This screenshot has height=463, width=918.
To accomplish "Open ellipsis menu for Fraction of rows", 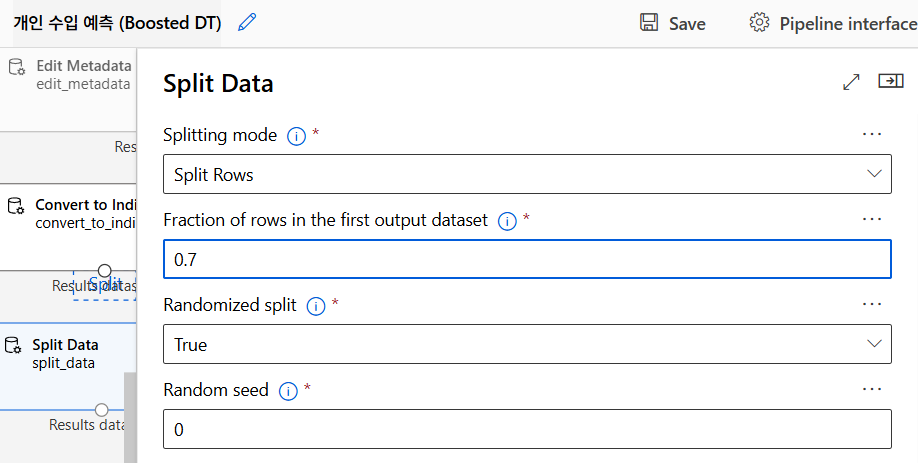I will tap(872, 219).
